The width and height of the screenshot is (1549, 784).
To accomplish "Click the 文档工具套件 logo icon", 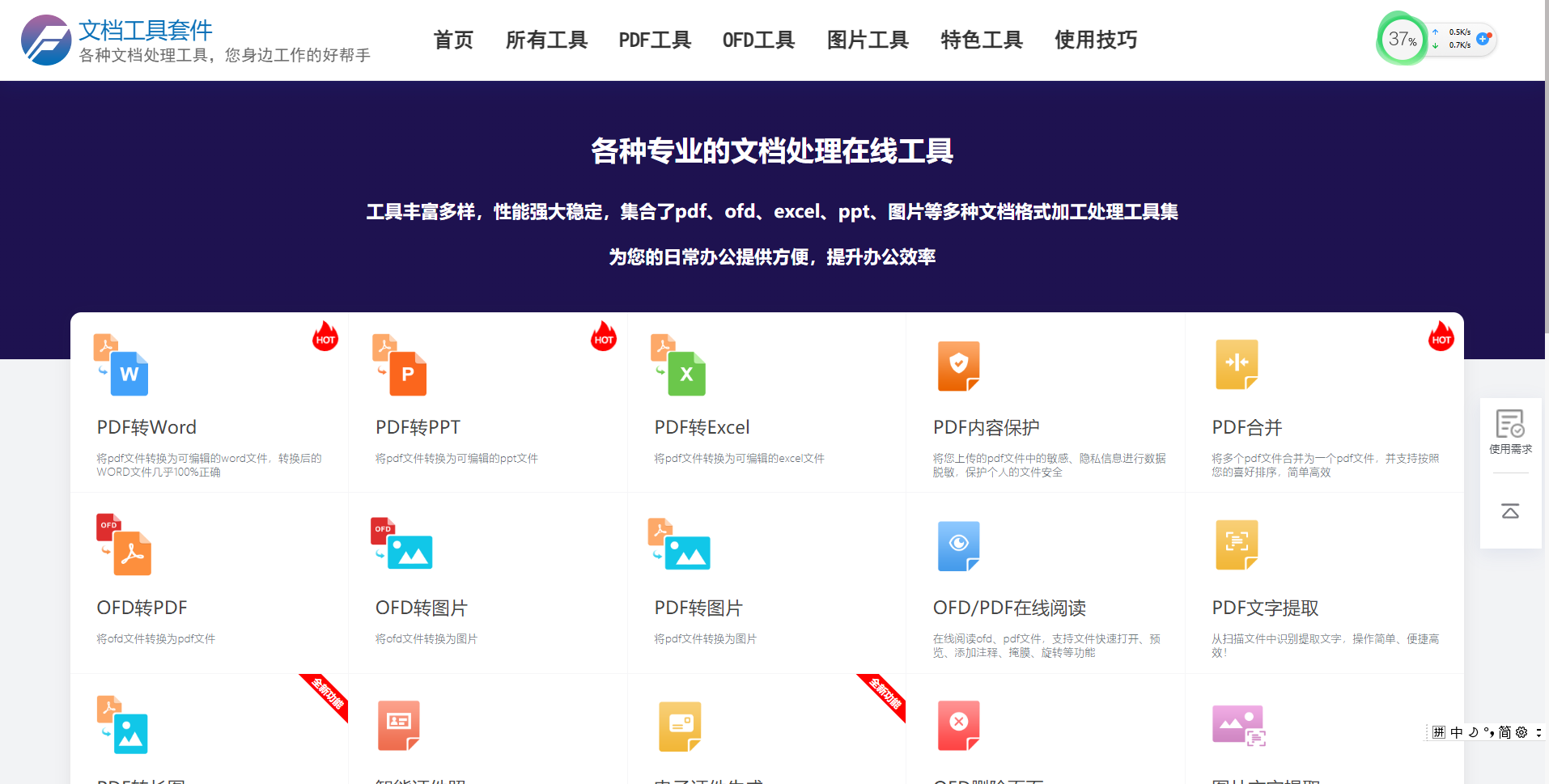I will [x=46, y=40].
